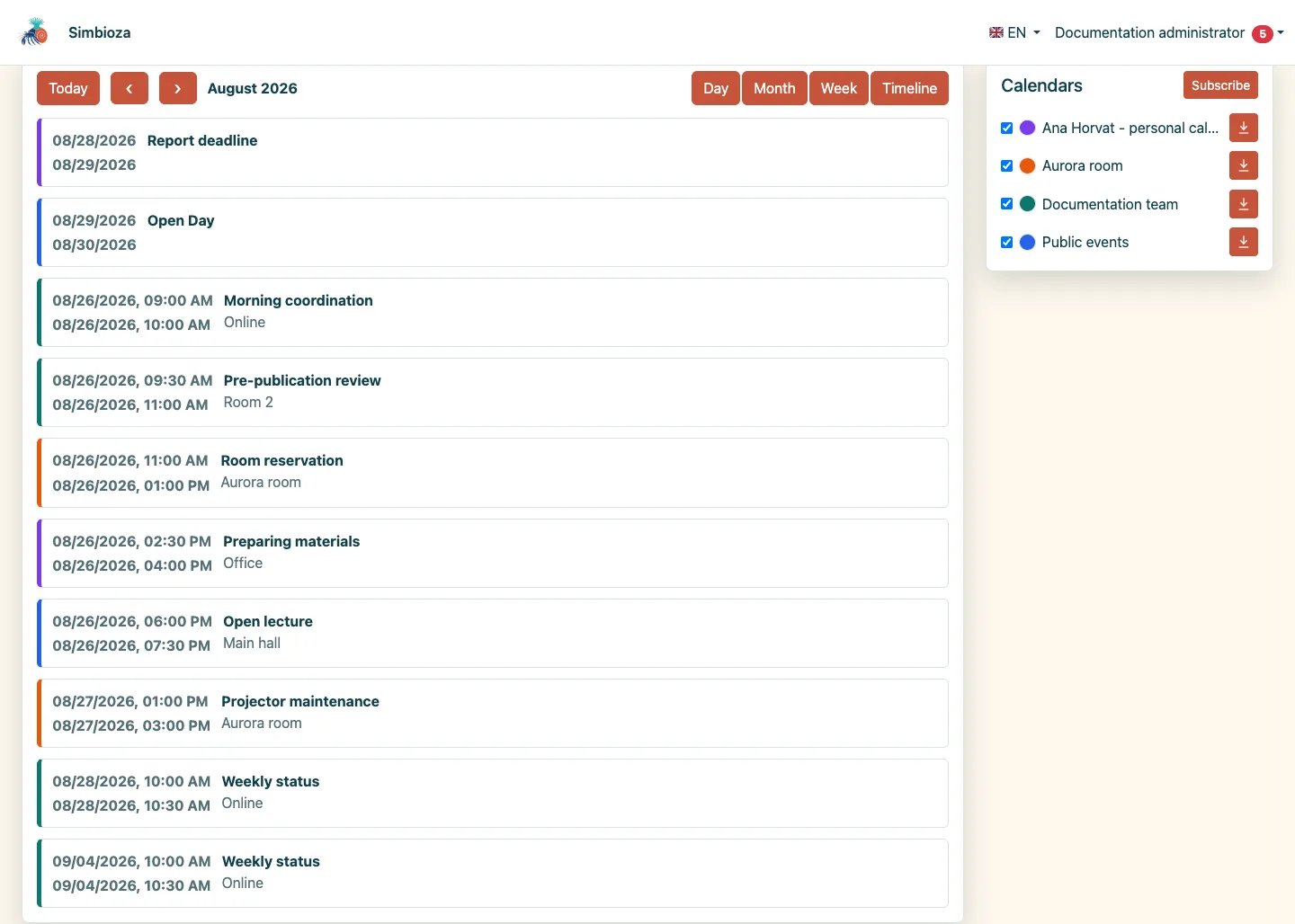Open the Open lecture event
Viewport: 1295px width, 924px height.
click(493, 634)
